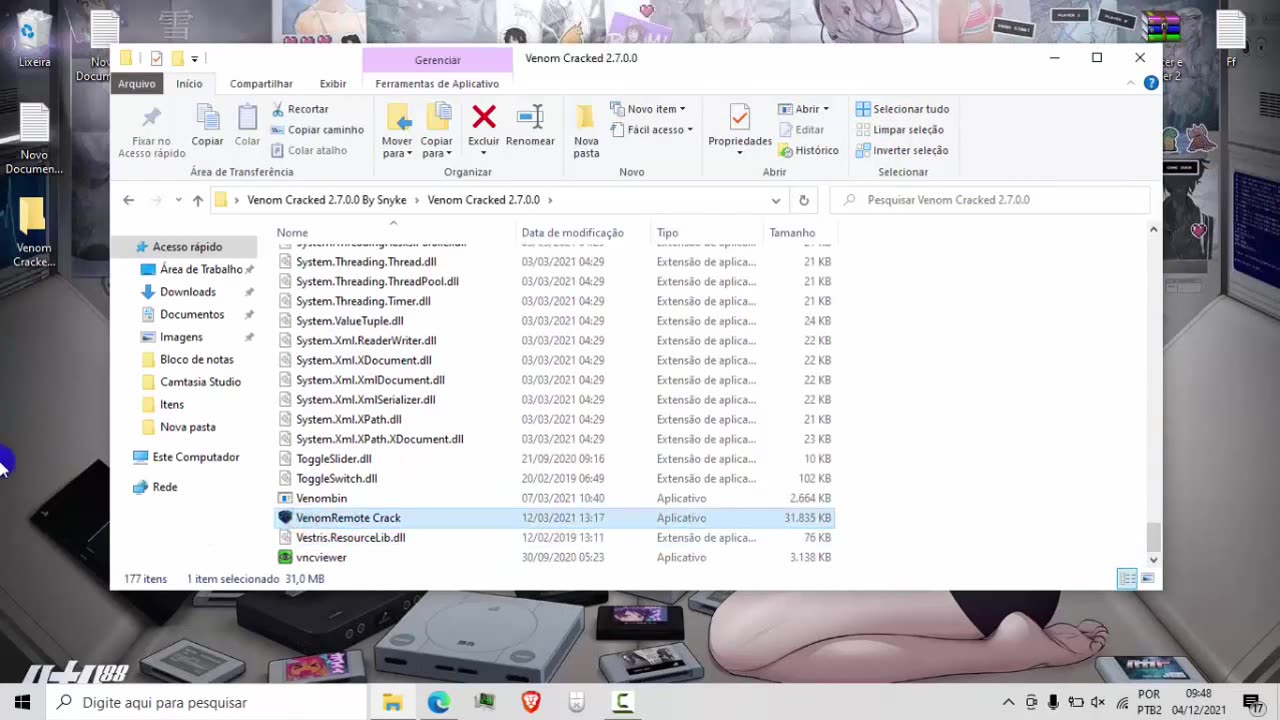1280x720 pixels.
Task: Switch to the Compartilhar tab
Action: coord(261,84)
